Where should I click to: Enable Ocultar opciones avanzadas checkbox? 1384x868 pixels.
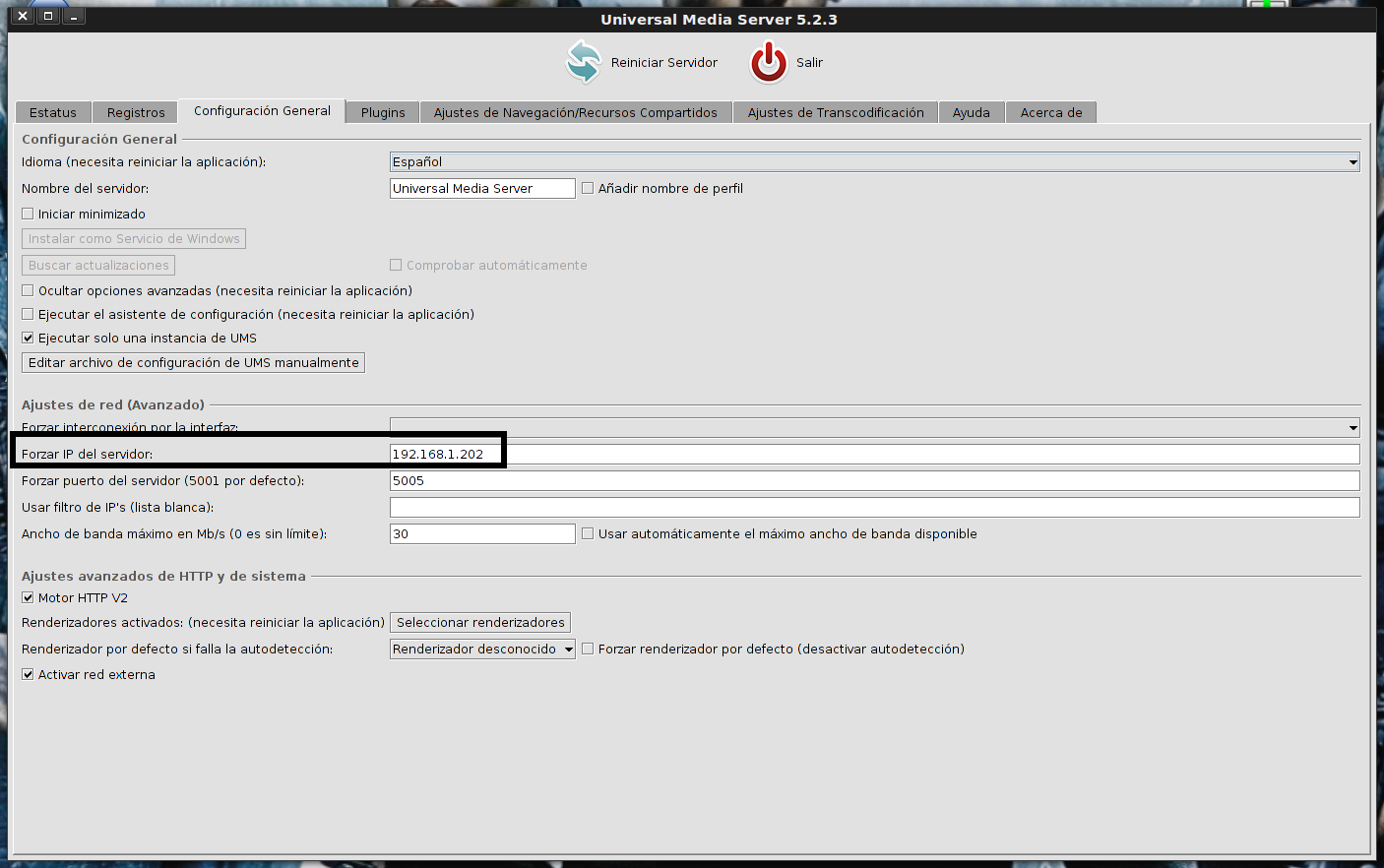point(28,290)
